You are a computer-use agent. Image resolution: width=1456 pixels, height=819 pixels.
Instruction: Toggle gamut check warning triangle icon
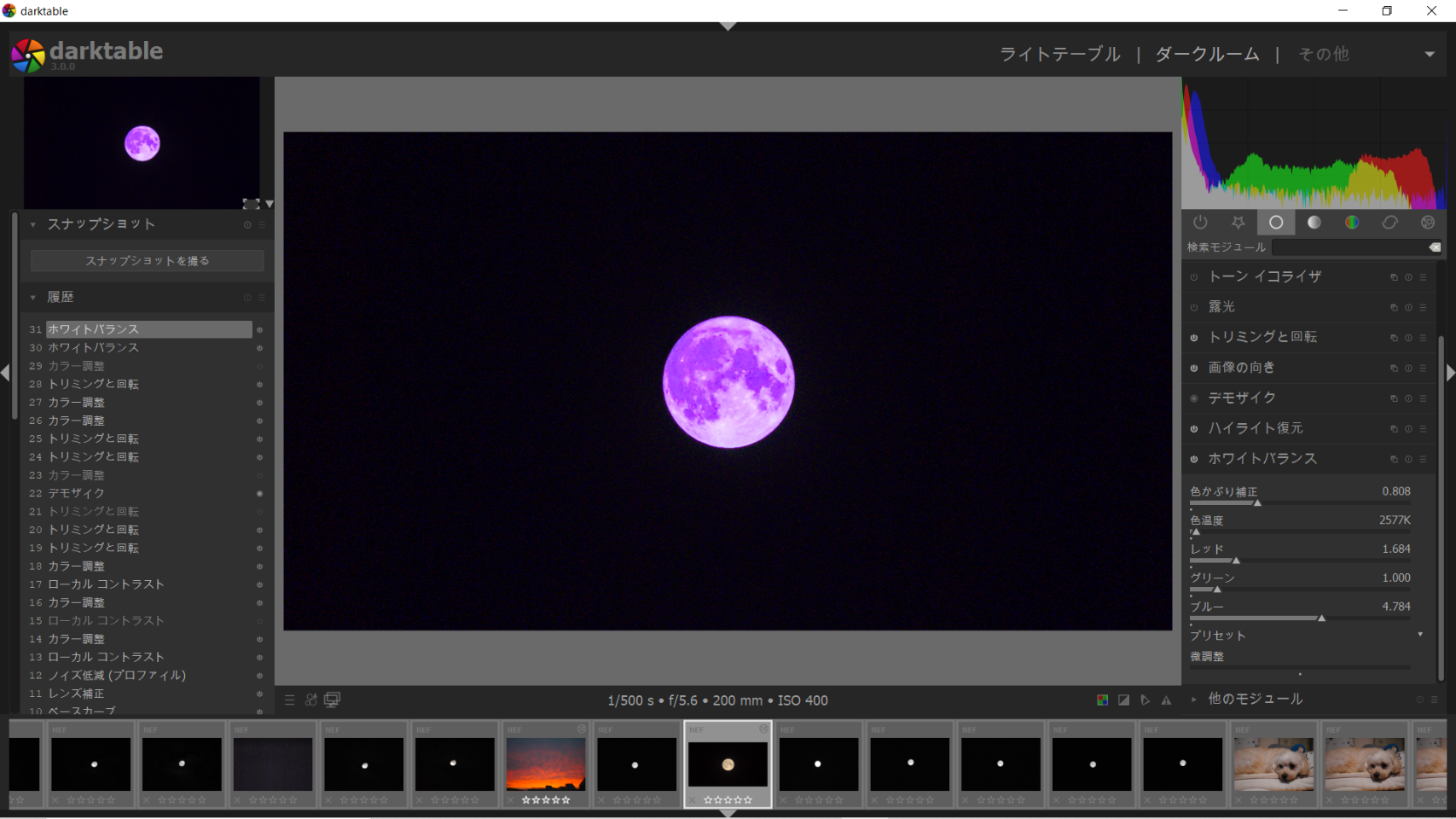coord(1166,700)
